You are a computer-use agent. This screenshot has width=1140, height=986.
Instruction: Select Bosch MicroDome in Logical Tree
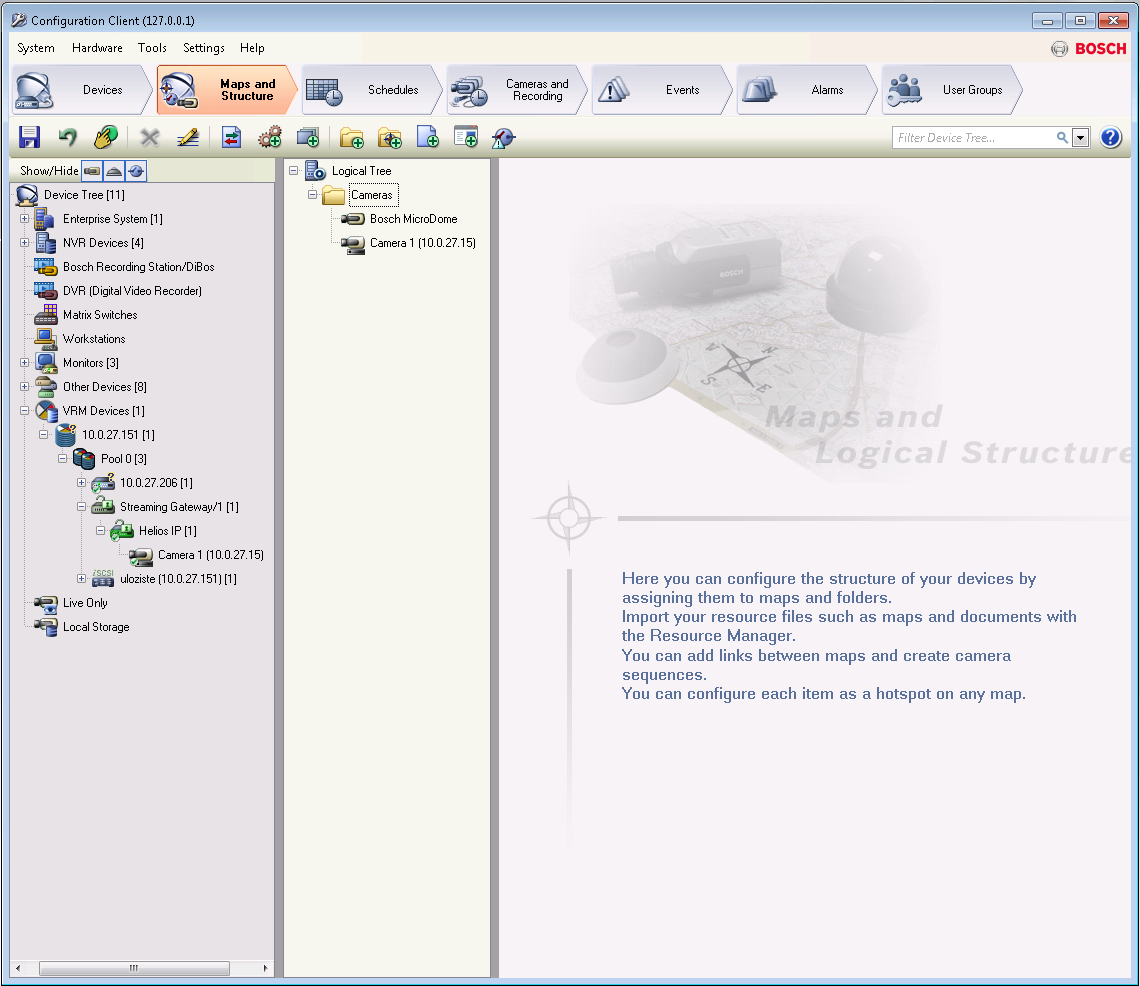click(x=413, y=219)
